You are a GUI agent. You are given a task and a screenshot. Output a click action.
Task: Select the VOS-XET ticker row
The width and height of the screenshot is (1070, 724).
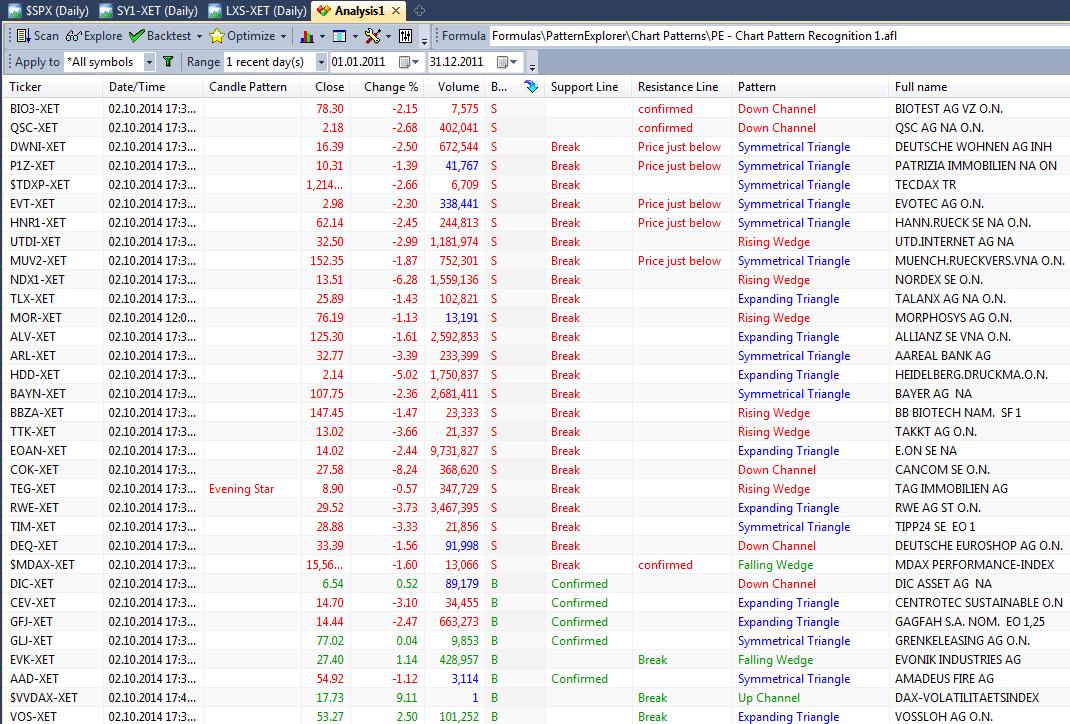[x=535, y=716]
